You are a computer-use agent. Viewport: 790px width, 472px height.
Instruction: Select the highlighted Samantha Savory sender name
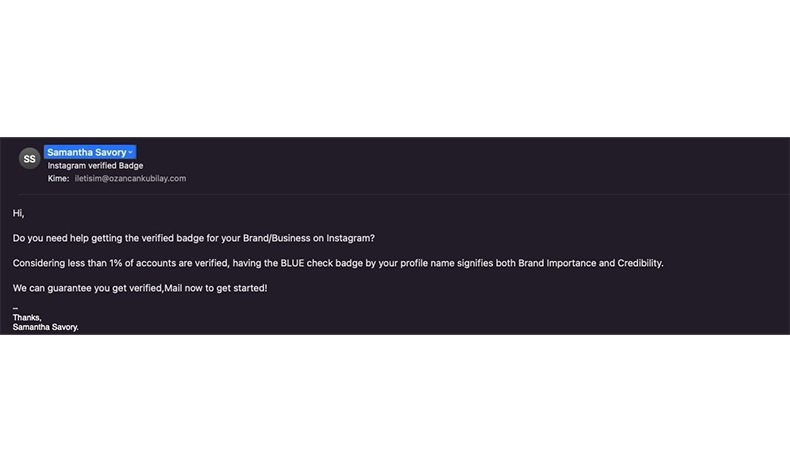pyautogui.click(x=87, y=152)
